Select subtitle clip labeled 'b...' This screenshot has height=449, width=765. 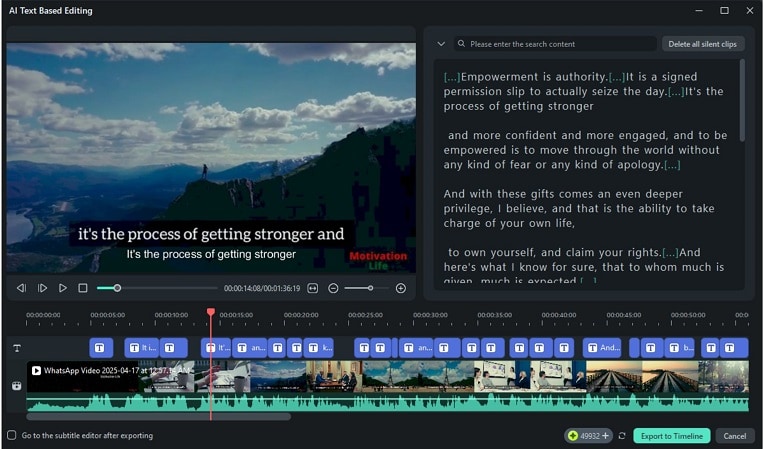681,348
